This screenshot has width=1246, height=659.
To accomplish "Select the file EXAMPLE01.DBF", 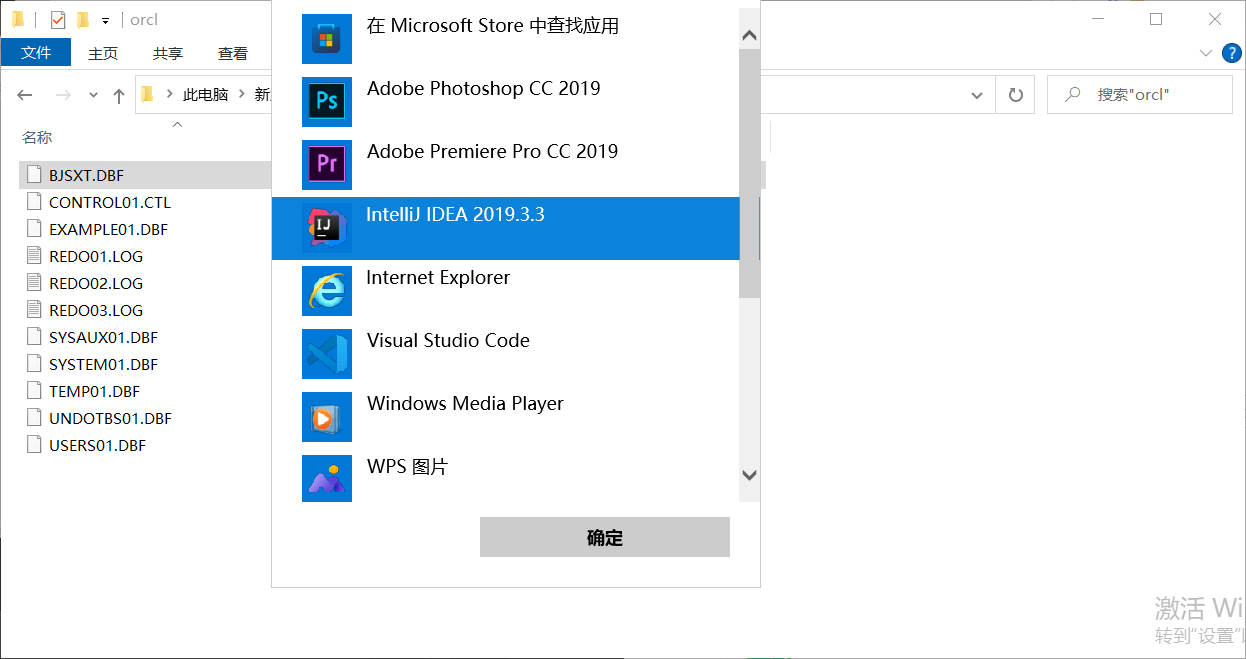I will pyautogui.click(x=108, y=229).
